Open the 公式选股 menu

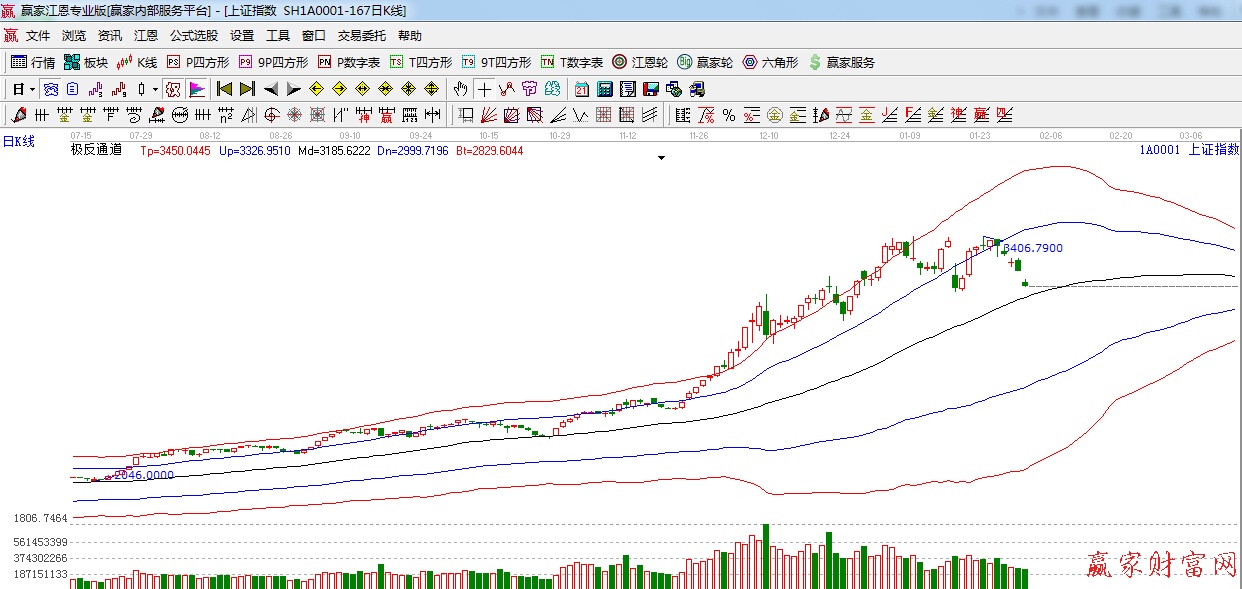(x=194, y=35)
